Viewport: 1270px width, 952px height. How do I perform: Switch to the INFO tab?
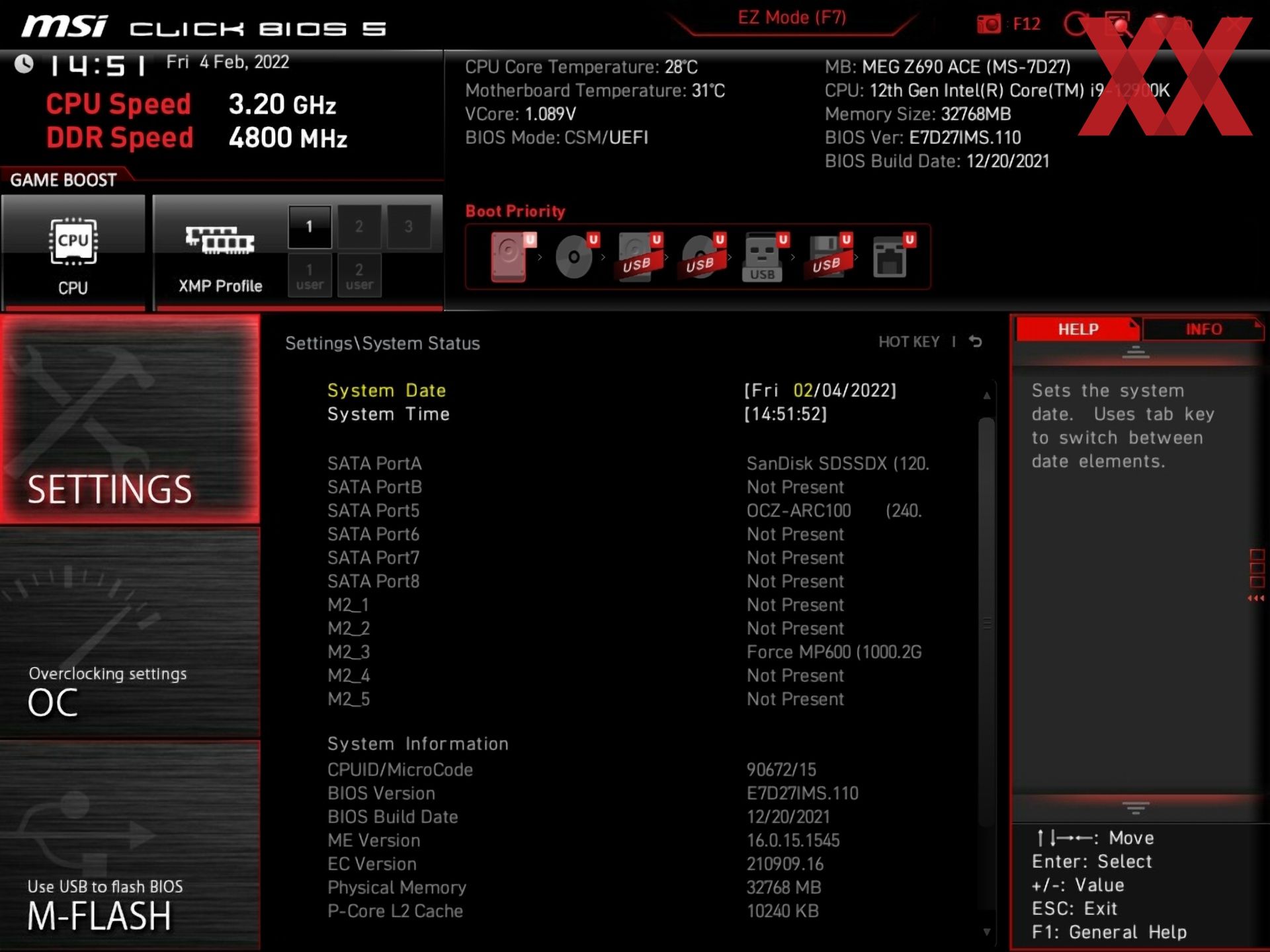(x=1203, y=329)
